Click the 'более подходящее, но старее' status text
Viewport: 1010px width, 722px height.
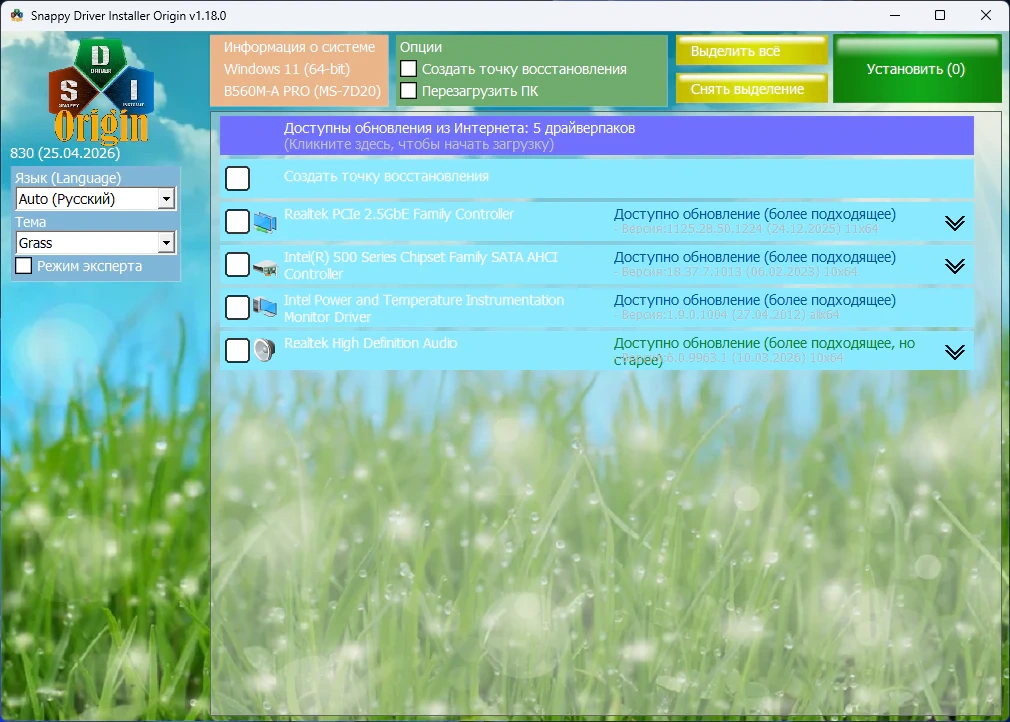point(764,351)
